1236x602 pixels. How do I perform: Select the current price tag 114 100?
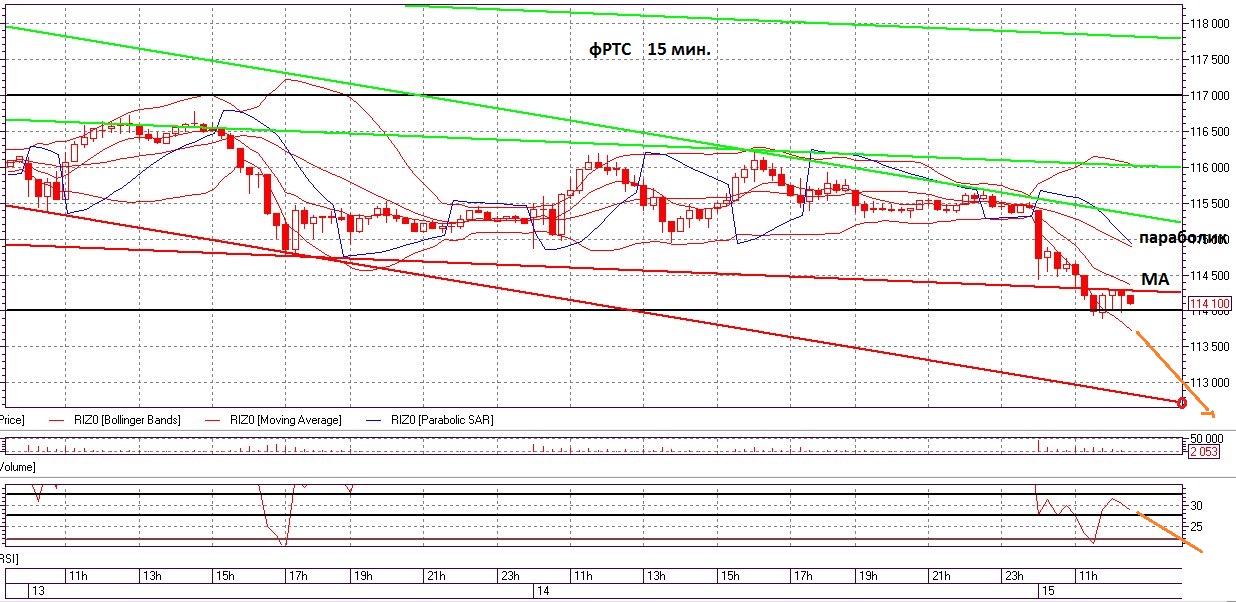pos(1209,303)
